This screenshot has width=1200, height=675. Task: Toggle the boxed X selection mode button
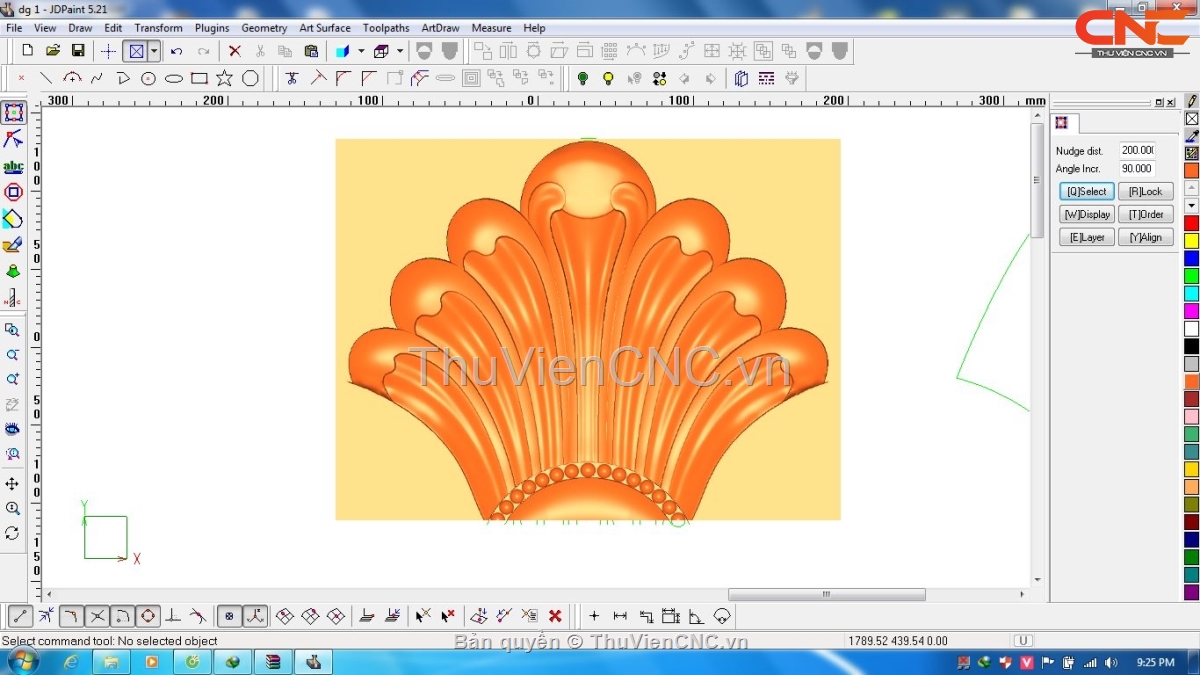(136, 51)
